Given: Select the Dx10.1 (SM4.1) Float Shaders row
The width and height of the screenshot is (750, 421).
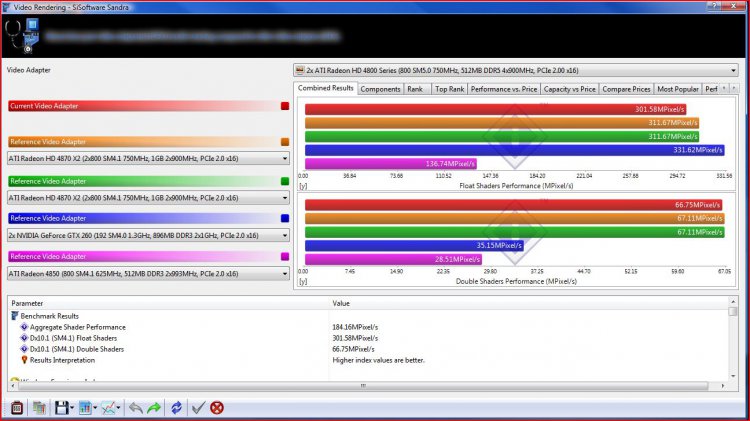Looking at the screenshot, I should click(x=368, y=338).
